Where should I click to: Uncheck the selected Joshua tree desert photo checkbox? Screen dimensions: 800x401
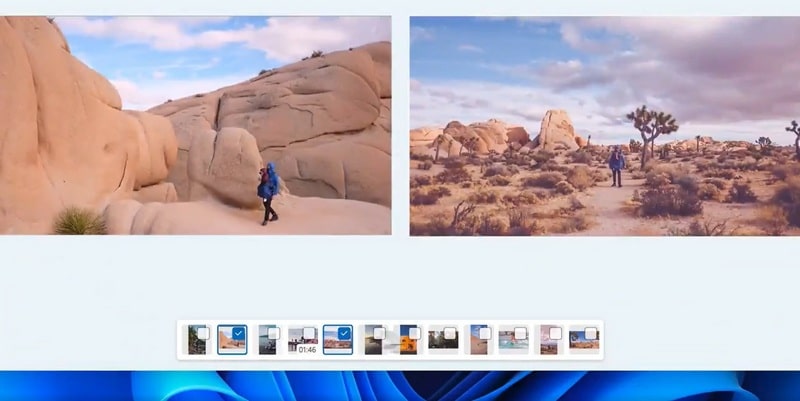click(x=344, y=333)
